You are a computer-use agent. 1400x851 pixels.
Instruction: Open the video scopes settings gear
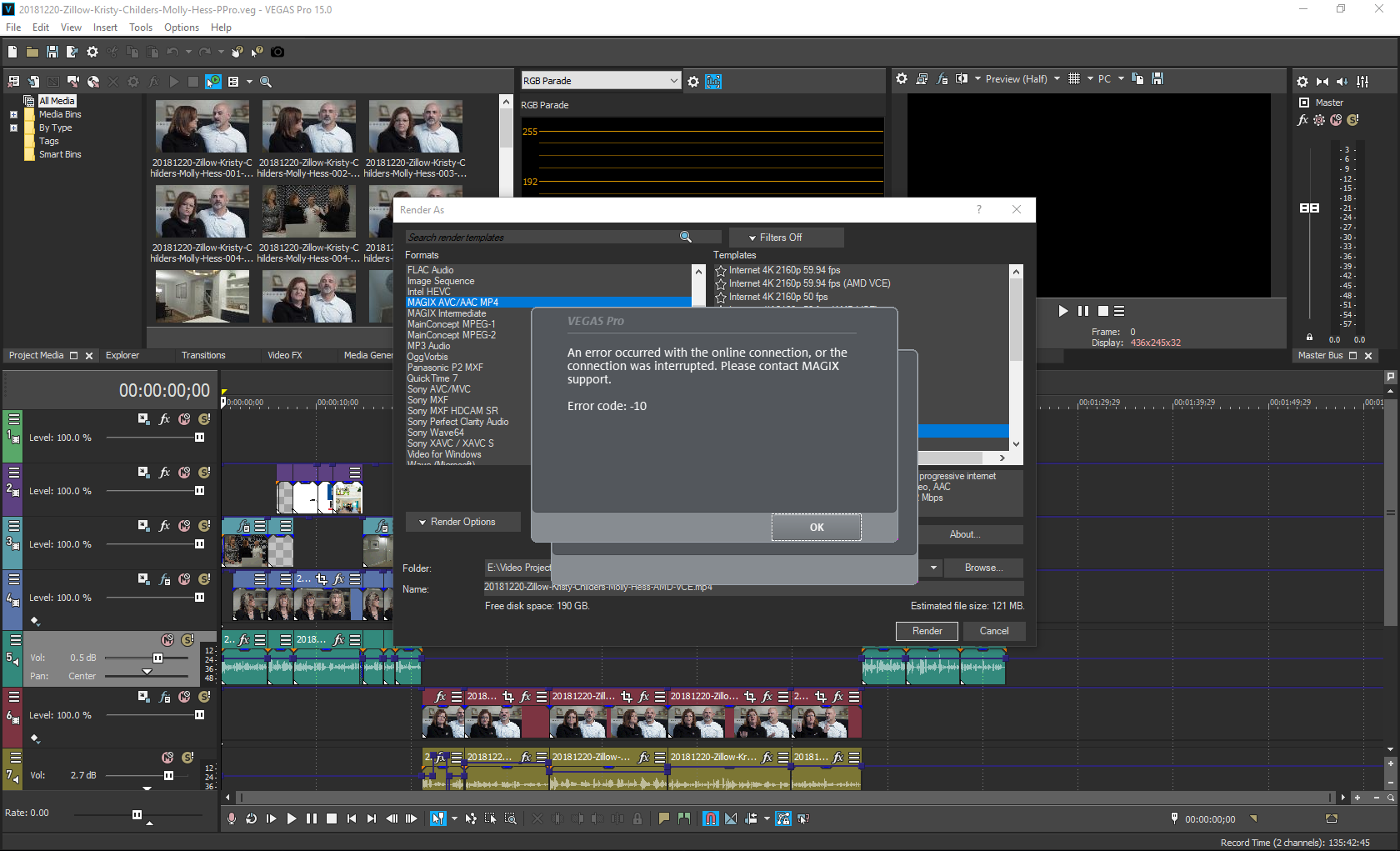[x=693, y=82]
